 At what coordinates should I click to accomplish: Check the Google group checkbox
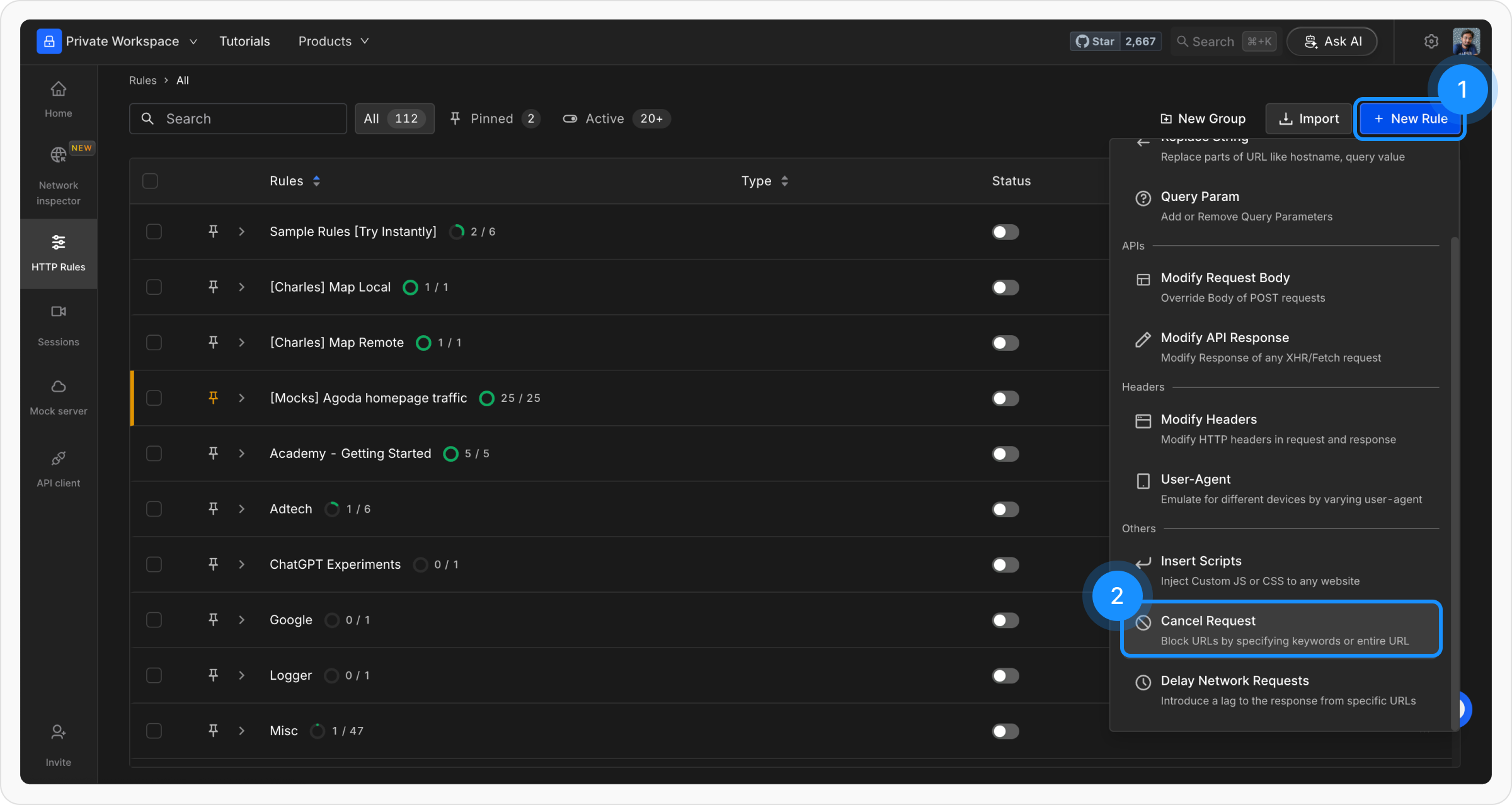click(x=154, y=620)
